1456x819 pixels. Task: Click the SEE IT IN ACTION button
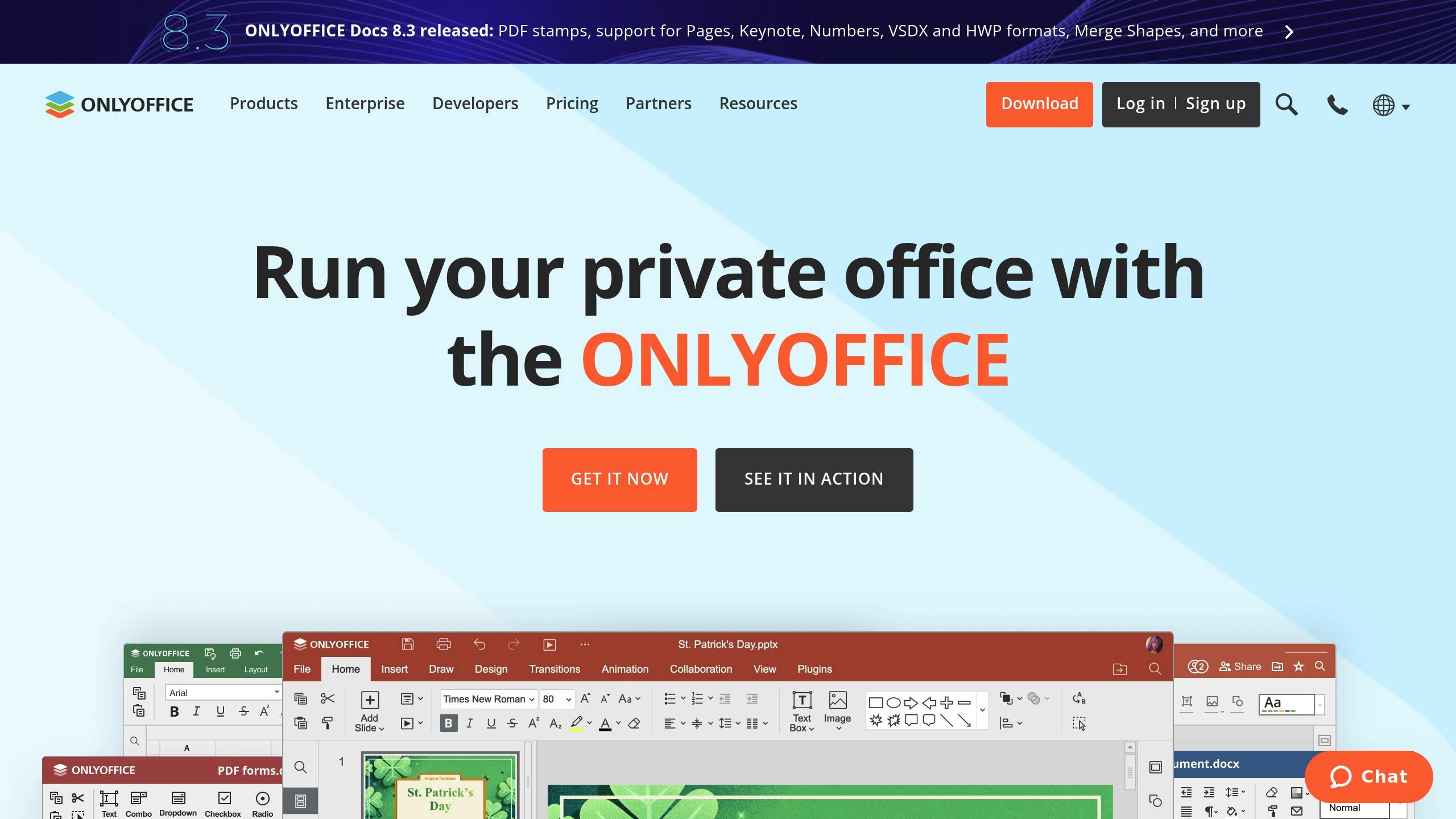(x=814, y=479)
